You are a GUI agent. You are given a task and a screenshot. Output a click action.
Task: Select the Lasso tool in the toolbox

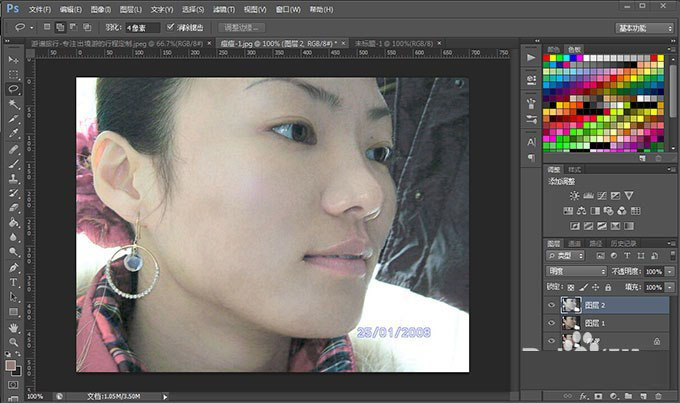pos(14,88)
